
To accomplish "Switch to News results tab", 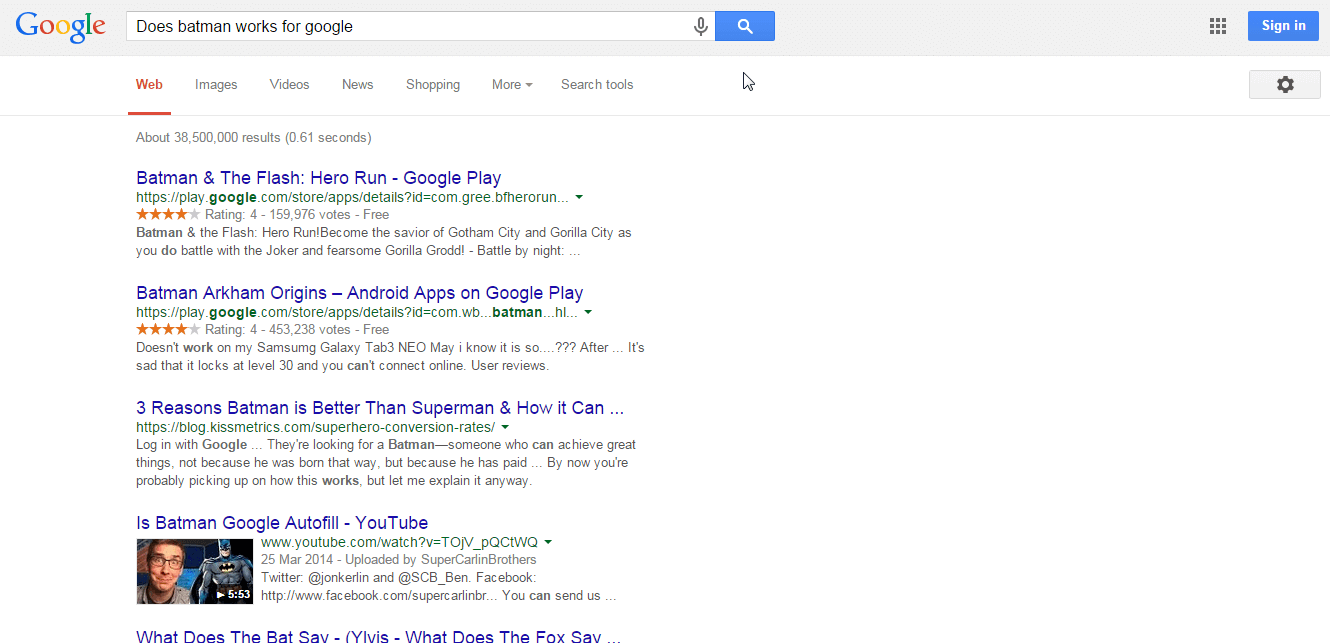I will pos(357,85).
